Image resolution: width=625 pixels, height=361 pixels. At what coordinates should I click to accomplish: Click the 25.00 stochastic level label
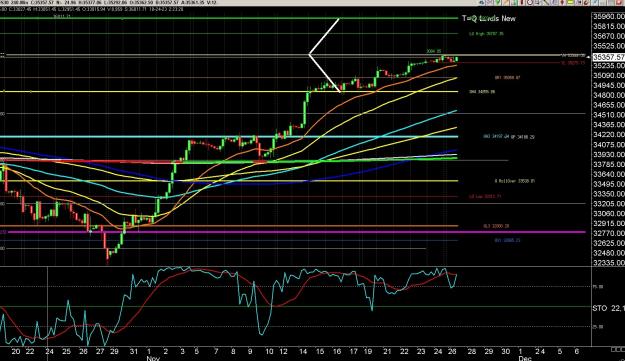[598, 327]
